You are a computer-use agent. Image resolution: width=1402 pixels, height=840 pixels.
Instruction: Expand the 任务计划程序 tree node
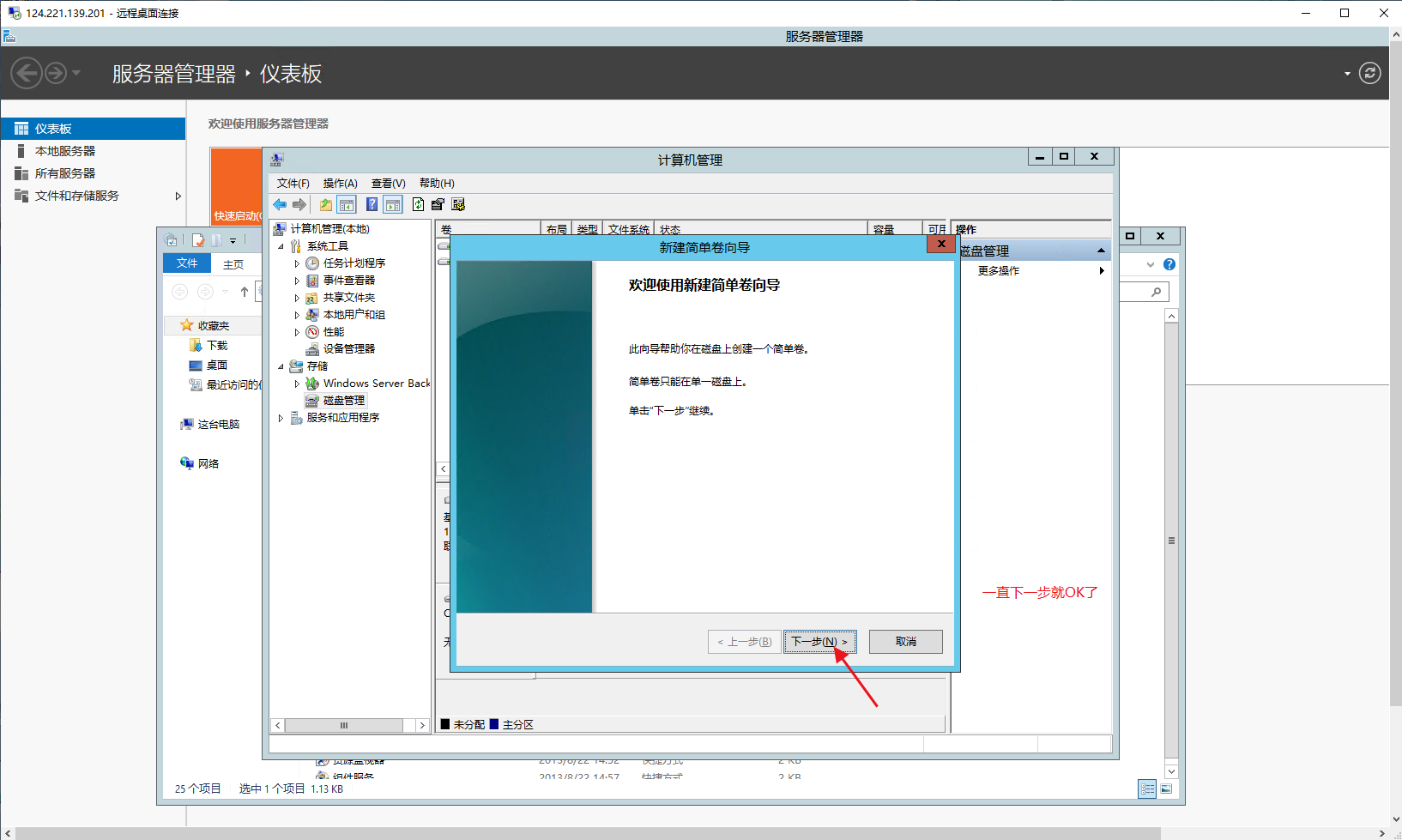[297, 263]
